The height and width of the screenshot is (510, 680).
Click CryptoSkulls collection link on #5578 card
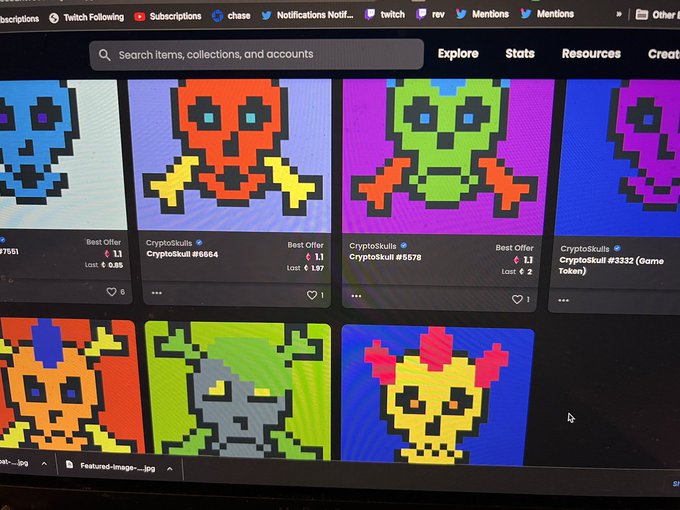click(373, 246)
